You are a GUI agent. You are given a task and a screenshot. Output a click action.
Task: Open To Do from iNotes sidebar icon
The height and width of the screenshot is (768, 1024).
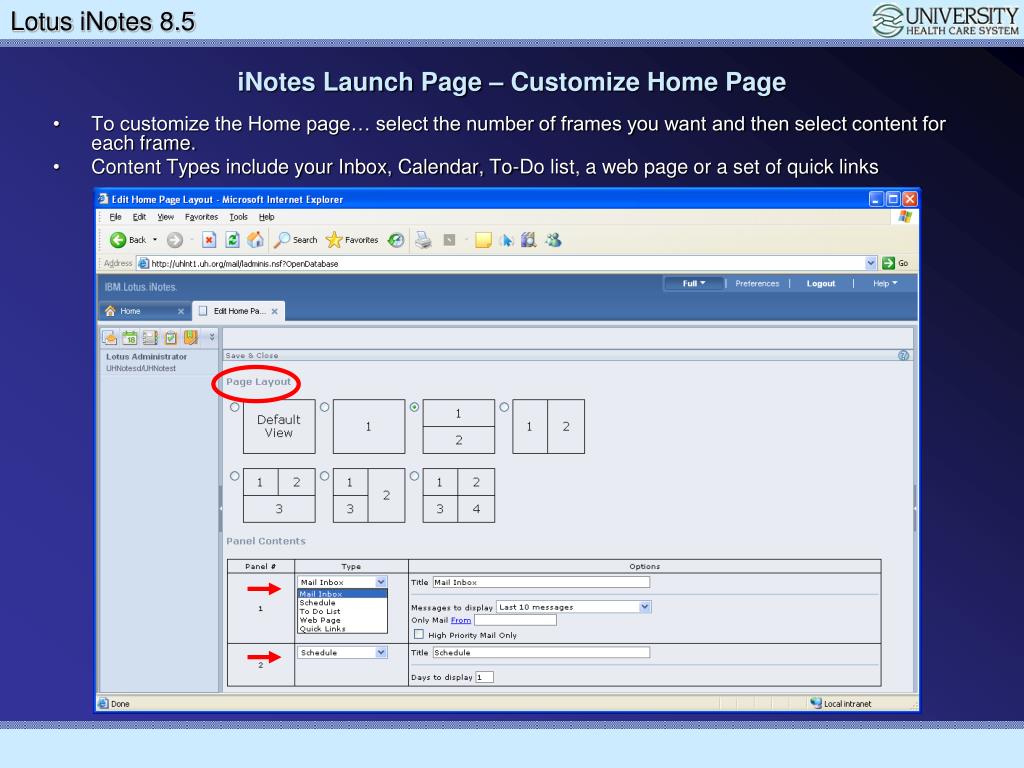(170, 338)
